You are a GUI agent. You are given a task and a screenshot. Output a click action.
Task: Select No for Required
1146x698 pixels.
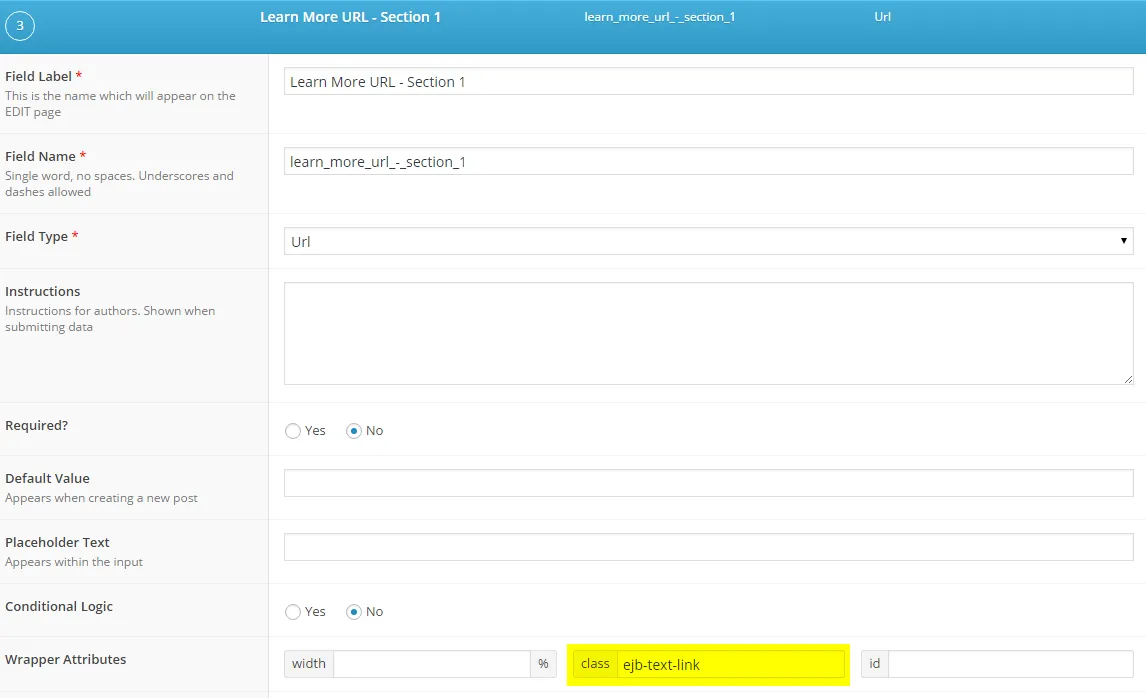[354, 431]
